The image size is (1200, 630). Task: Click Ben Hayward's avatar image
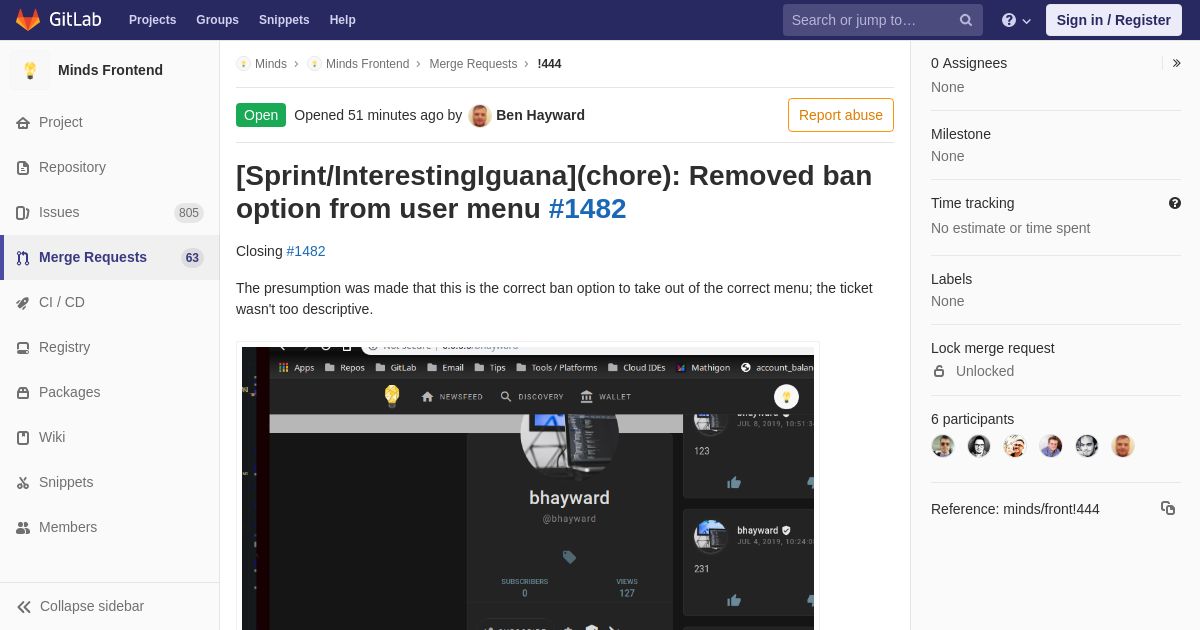click(480, 115)
